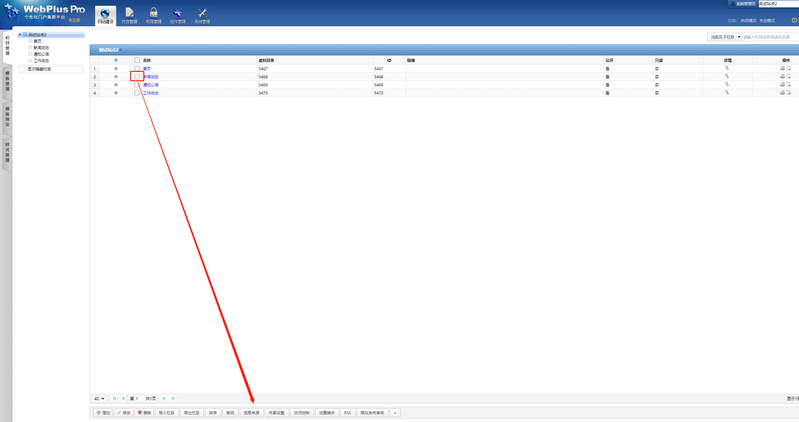Open the page size dropdown showing 40
The image size is (799, 422).
pyautogui.click(x=98, y=398)
